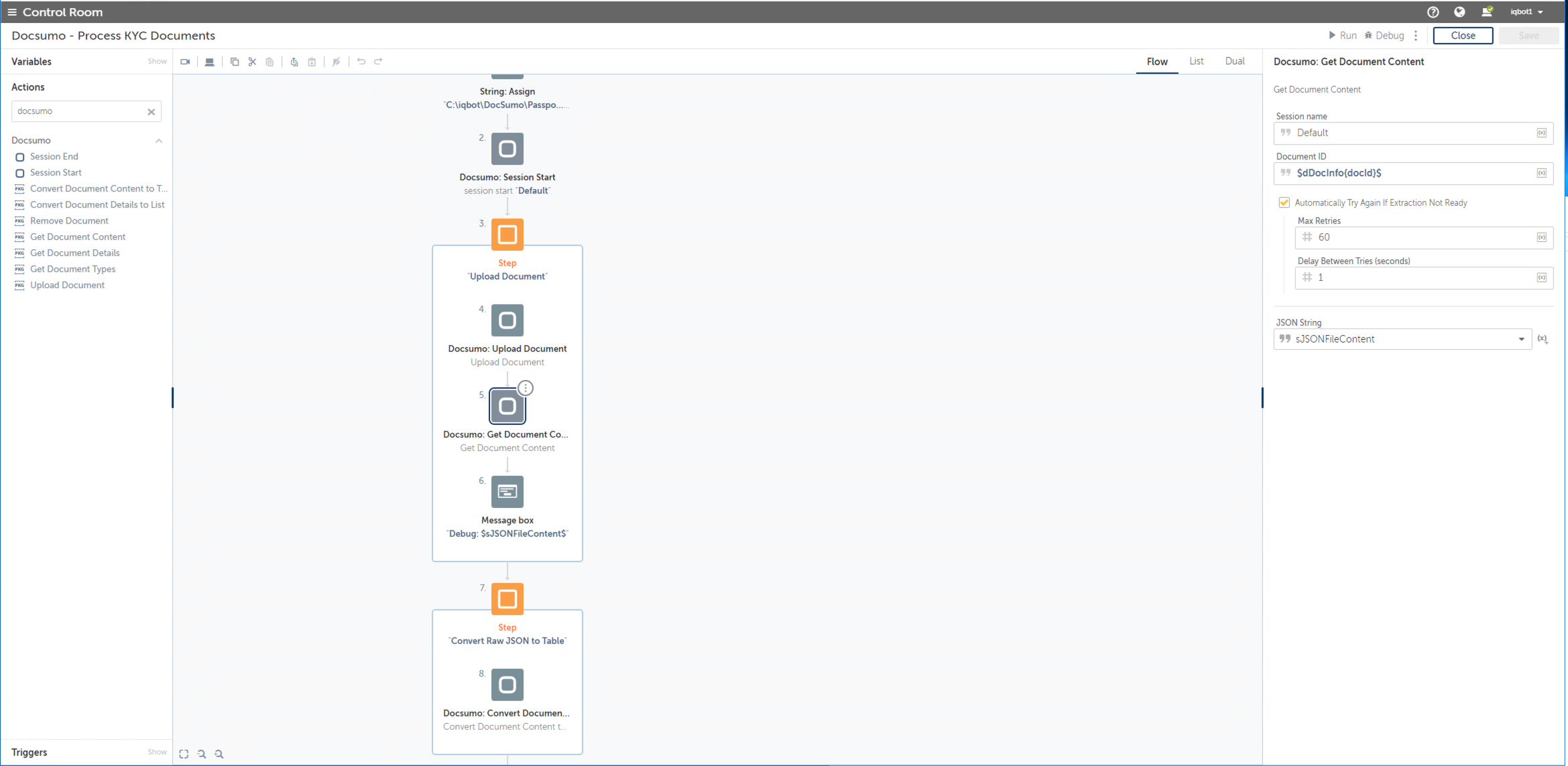Click the Session End action checkbox icon
Screen dimensions: 1568x766
coord(20,157)
